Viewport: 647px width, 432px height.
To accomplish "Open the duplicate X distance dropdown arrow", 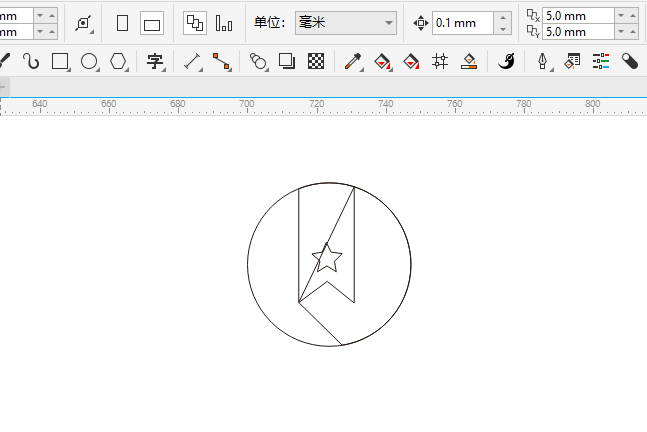I will [x=621, y=16].
